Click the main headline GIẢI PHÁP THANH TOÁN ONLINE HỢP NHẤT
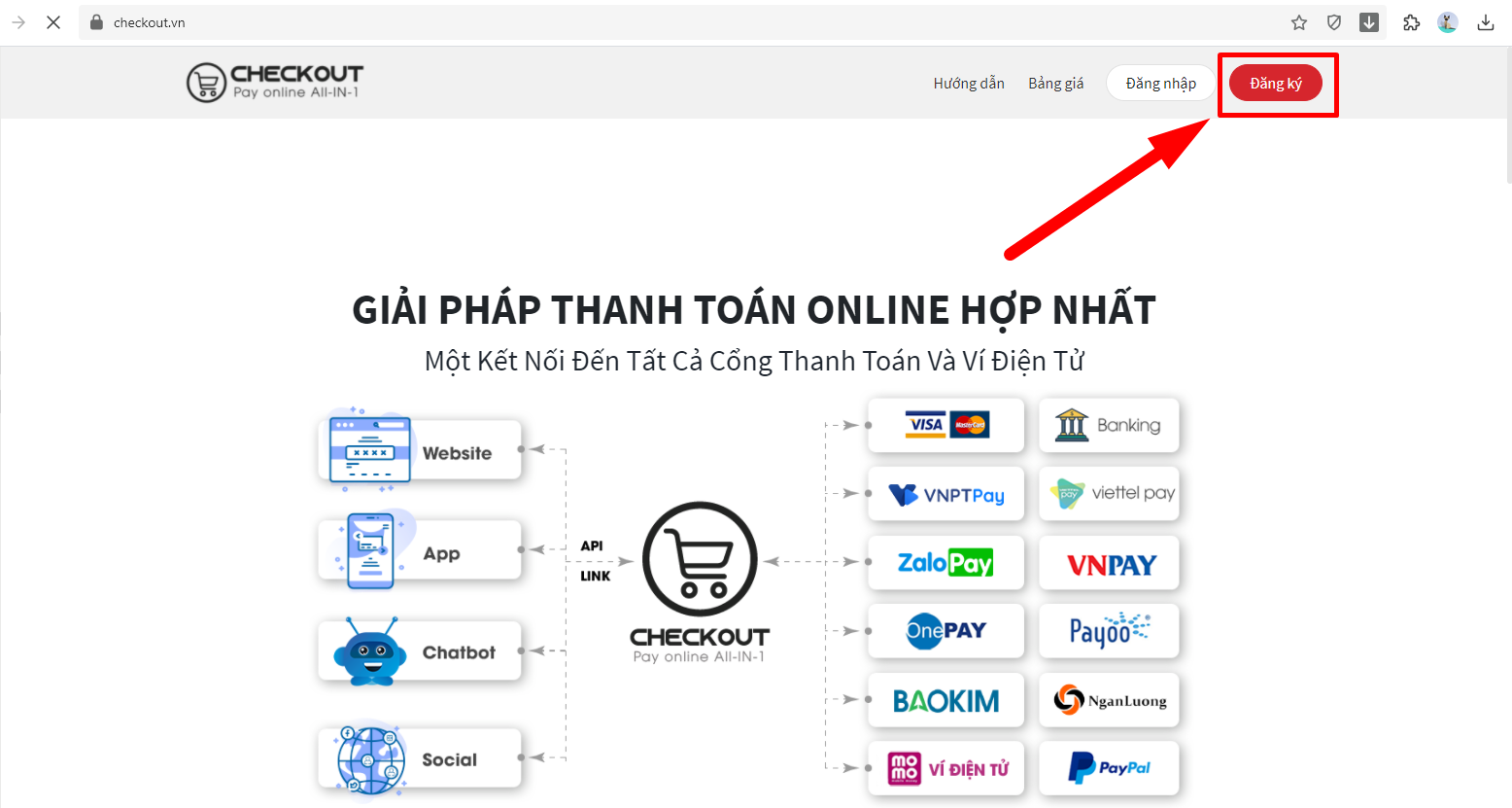Viewport: 1512px width, 808px height. point(754,310)
